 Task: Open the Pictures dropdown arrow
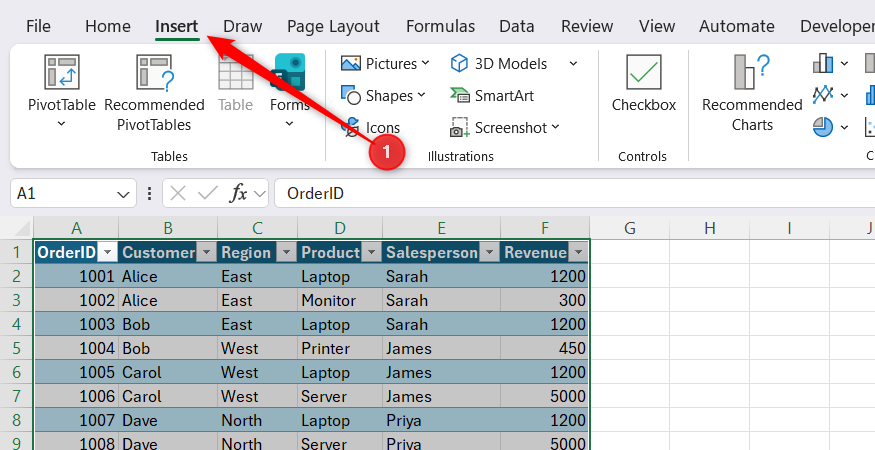[426, 63]
